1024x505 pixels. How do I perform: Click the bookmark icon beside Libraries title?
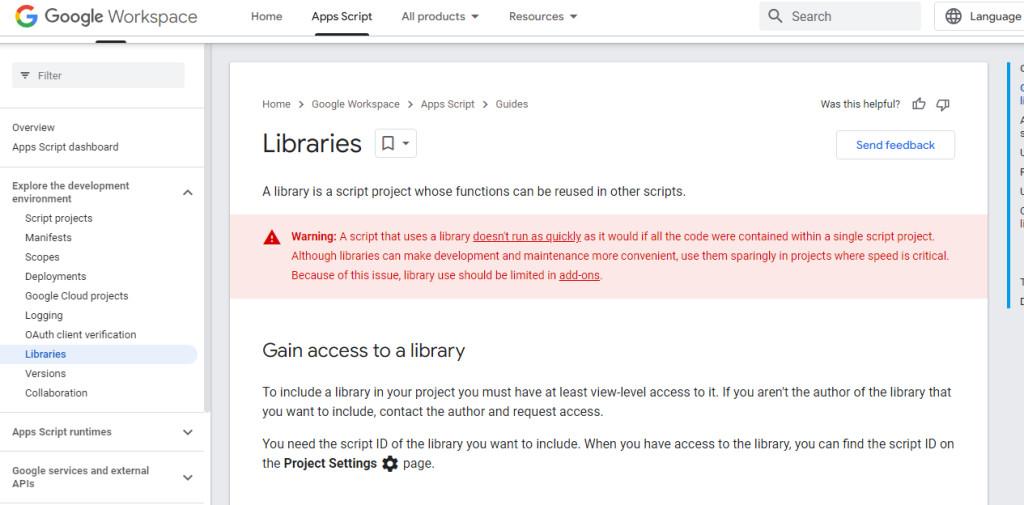387,143
